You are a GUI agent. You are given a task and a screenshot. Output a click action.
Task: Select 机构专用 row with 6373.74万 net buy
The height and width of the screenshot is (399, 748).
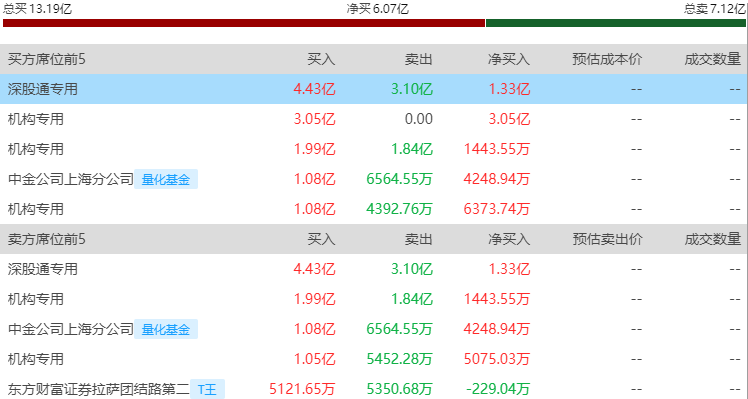tap(374, 209)
